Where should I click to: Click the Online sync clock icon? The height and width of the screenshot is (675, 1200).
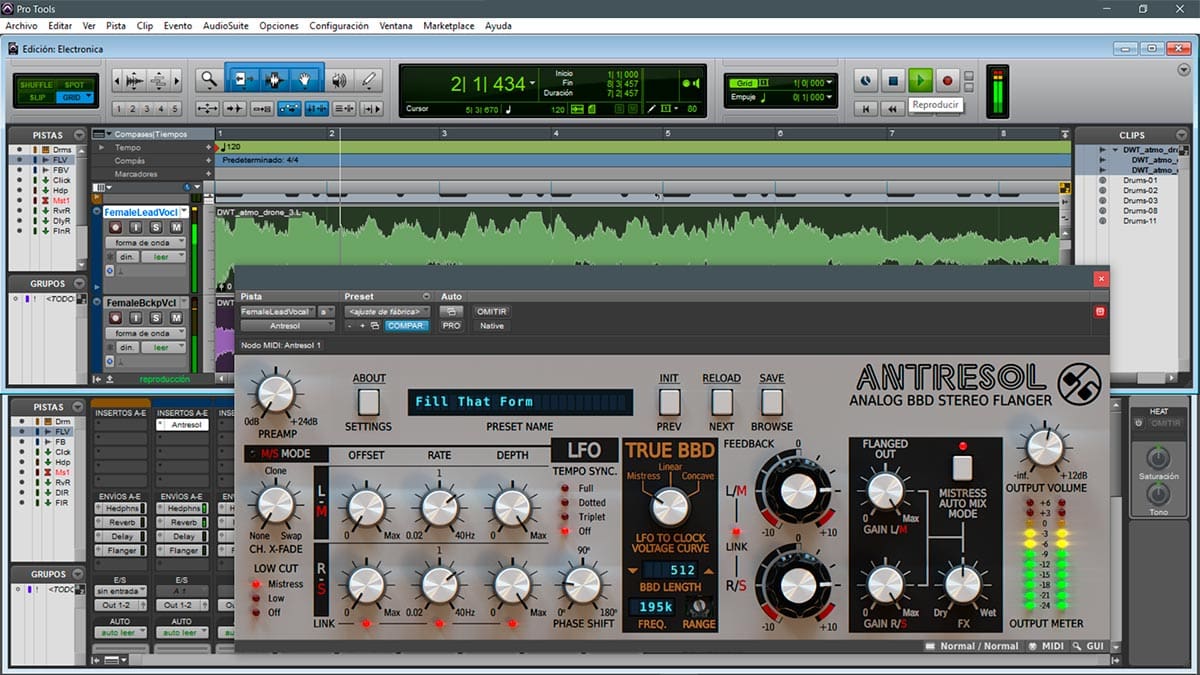coord(866,79)
